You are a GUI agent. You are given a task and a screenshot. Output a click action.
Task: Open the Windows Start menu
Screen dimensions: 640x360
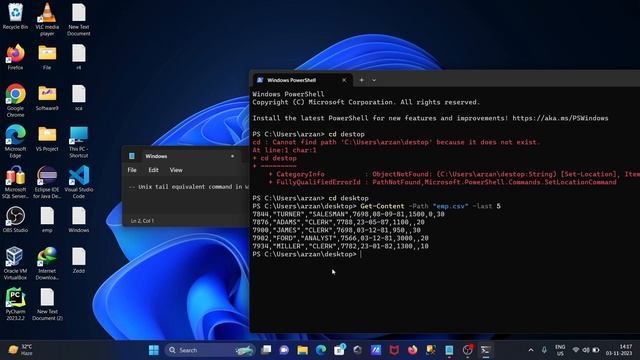[154, 350]
